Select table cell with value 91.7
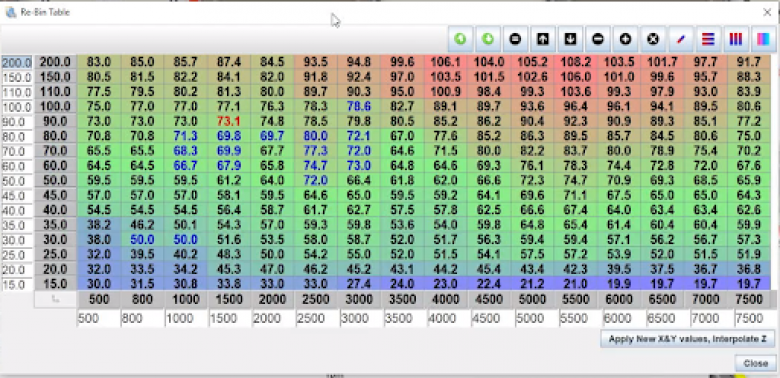This screenshot has height=378, width=780. click(749, 62)
